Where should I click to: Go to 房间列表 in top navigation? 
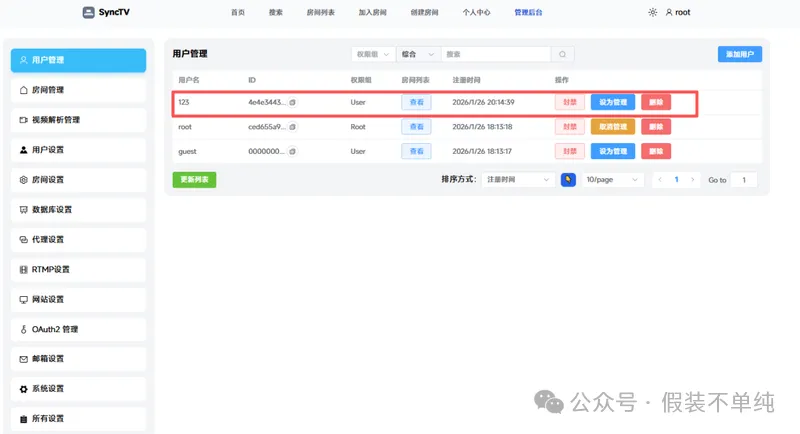click(320, 12)
